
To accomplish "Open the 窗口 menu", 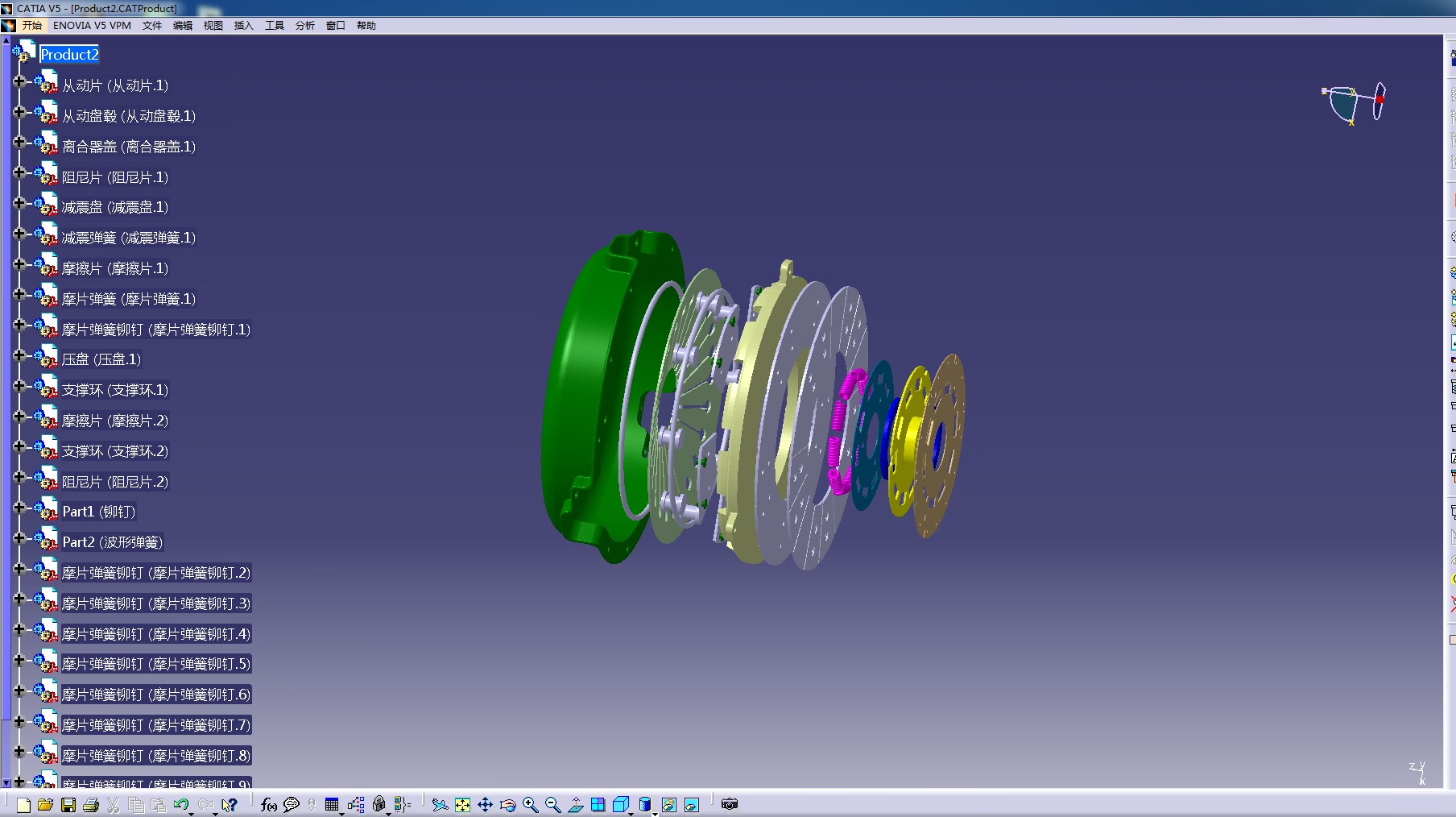I will coord(336,25).
